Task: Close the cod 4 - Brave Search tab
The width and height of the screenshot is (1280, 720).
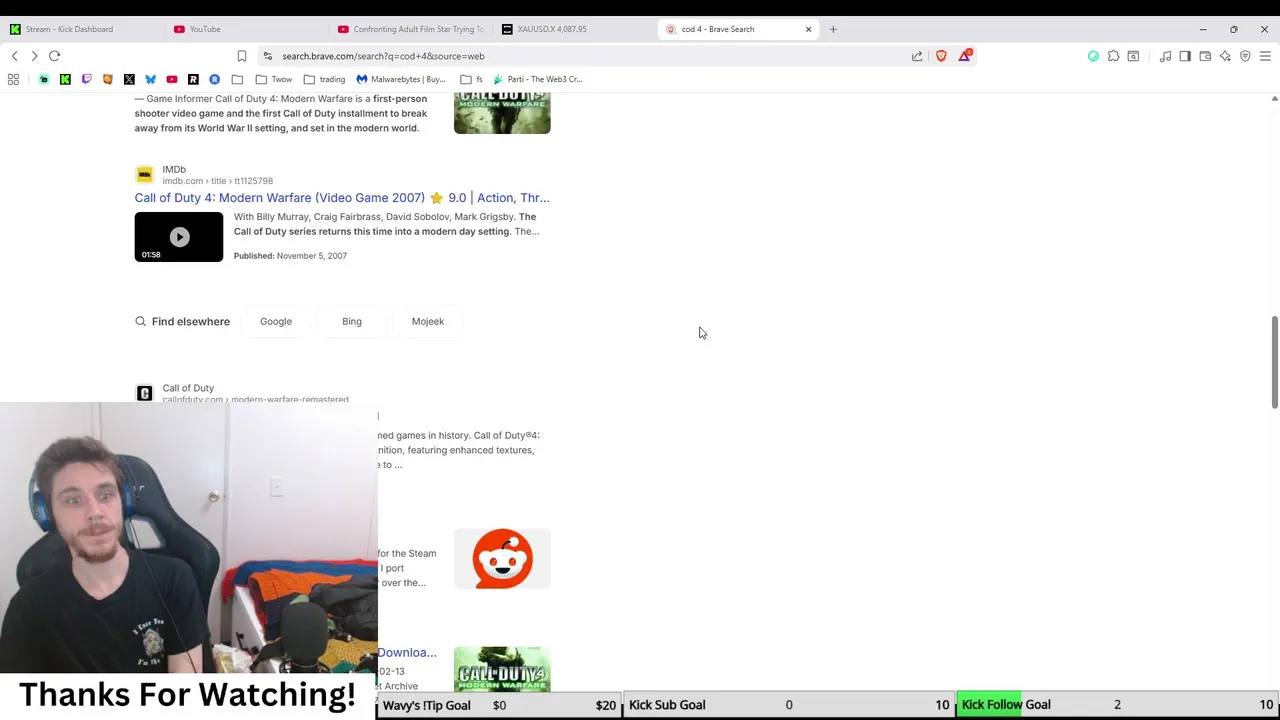Action: (808, 29)
